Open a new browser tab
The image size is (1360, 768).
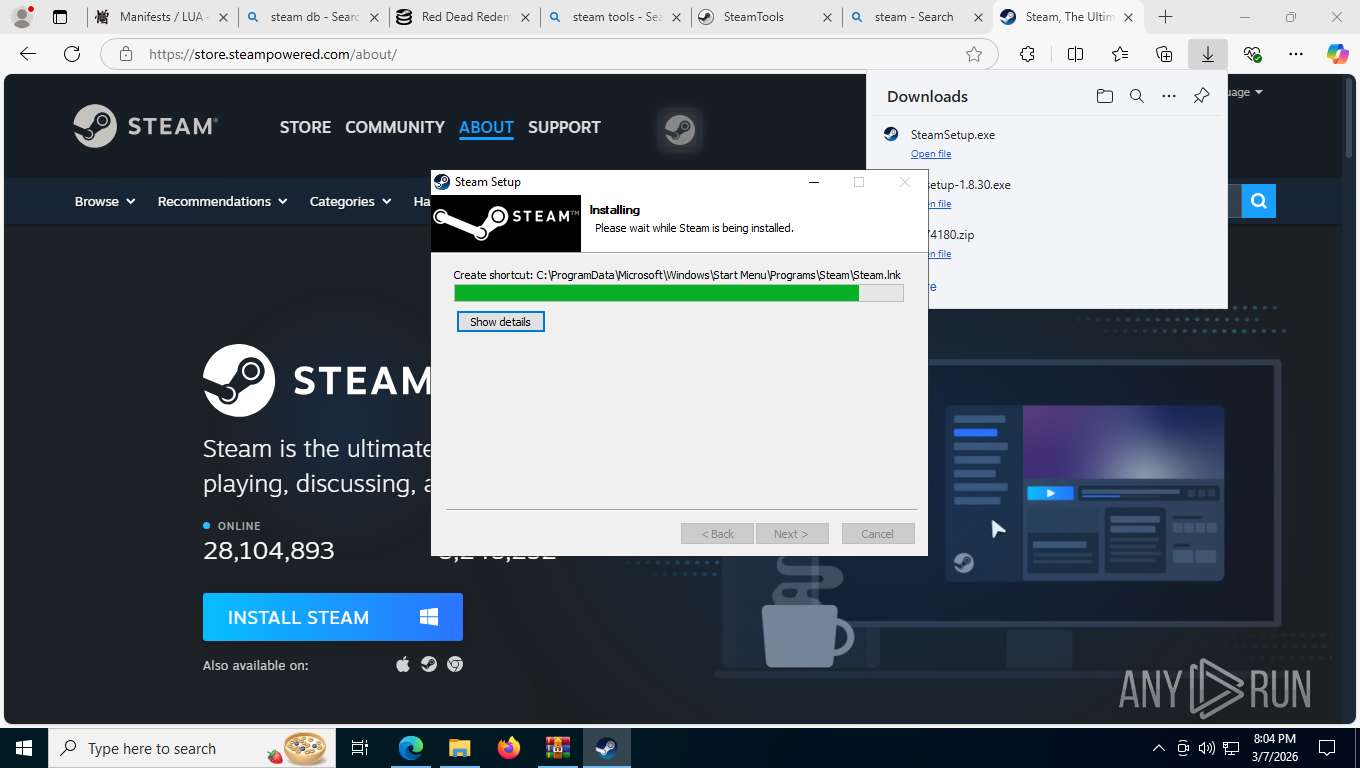(1165, 17)
